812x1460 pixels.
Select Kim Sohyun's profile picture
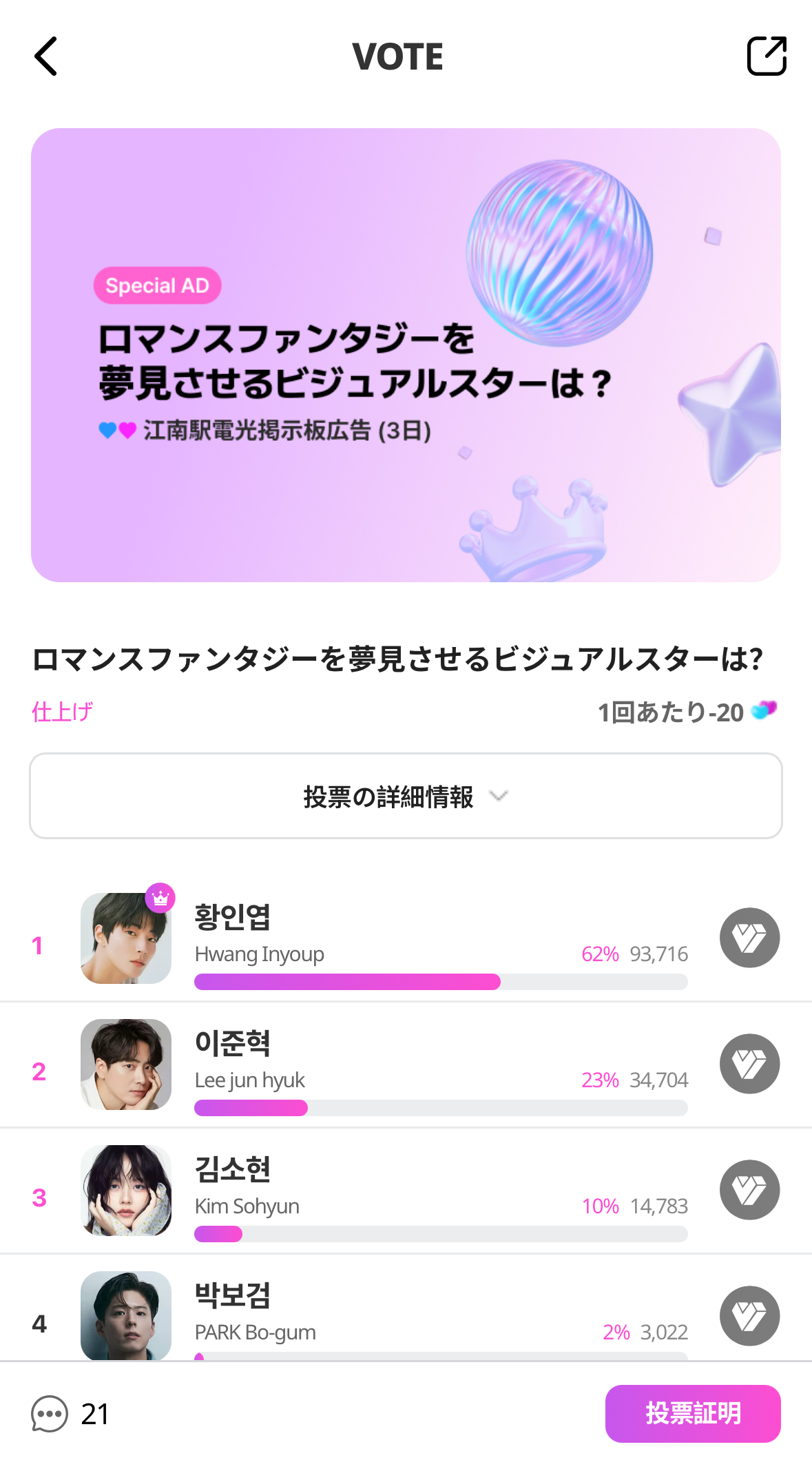click(x=126, y=1191)
